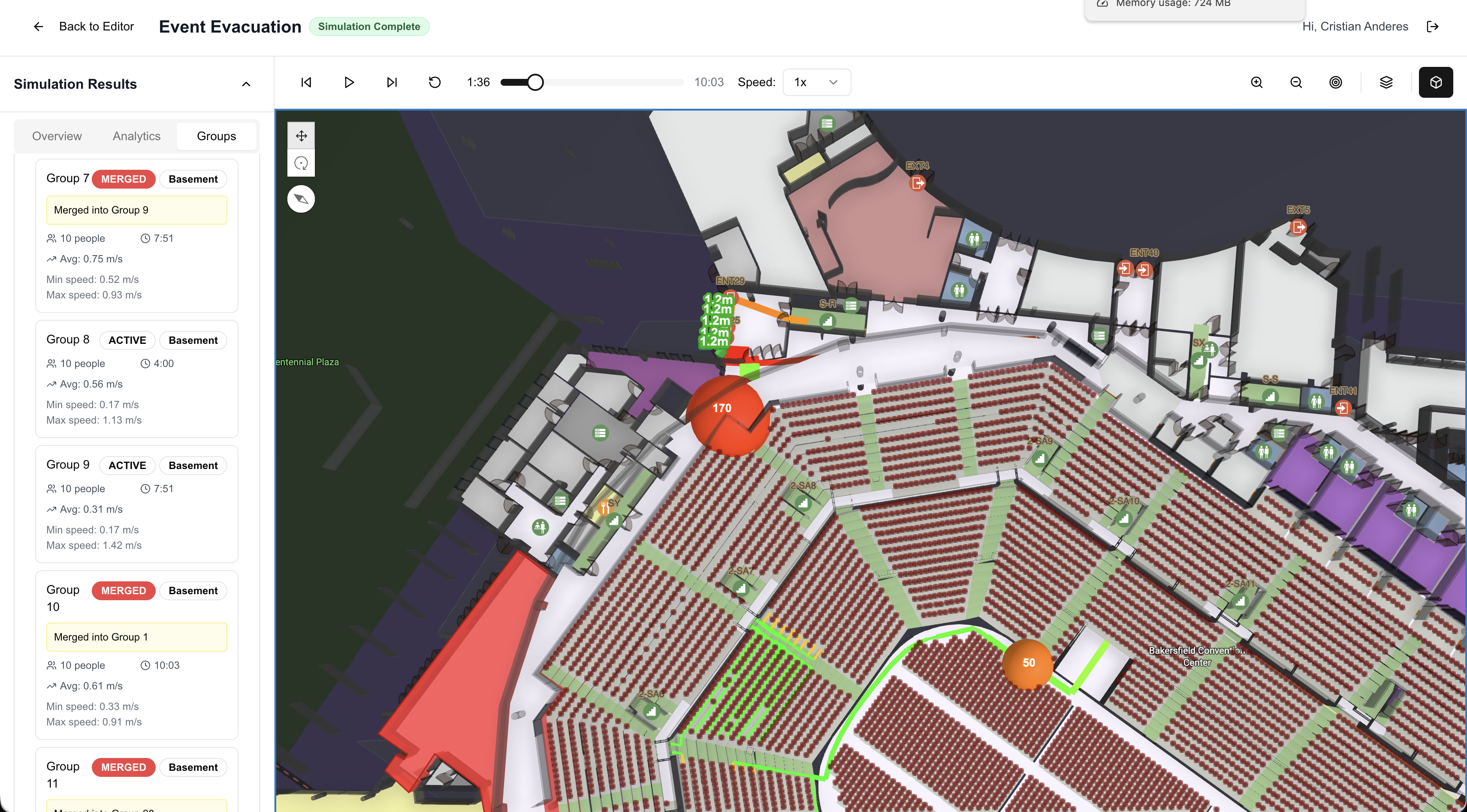This screenshot has height=812, width=1467.
Task: Open the layers stack icon
Action: [x=1386, y=82]
